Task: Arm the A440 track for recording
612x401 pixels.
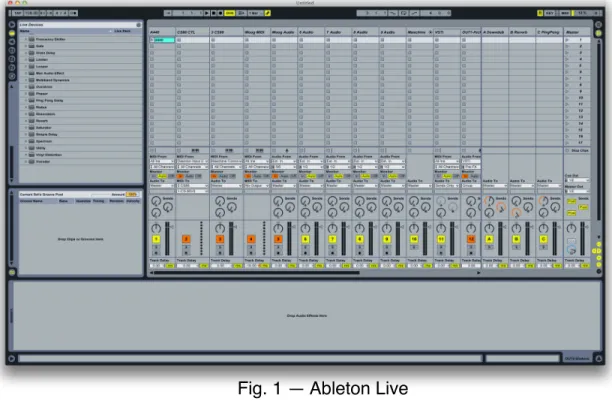Action: [x=156, y=253]
